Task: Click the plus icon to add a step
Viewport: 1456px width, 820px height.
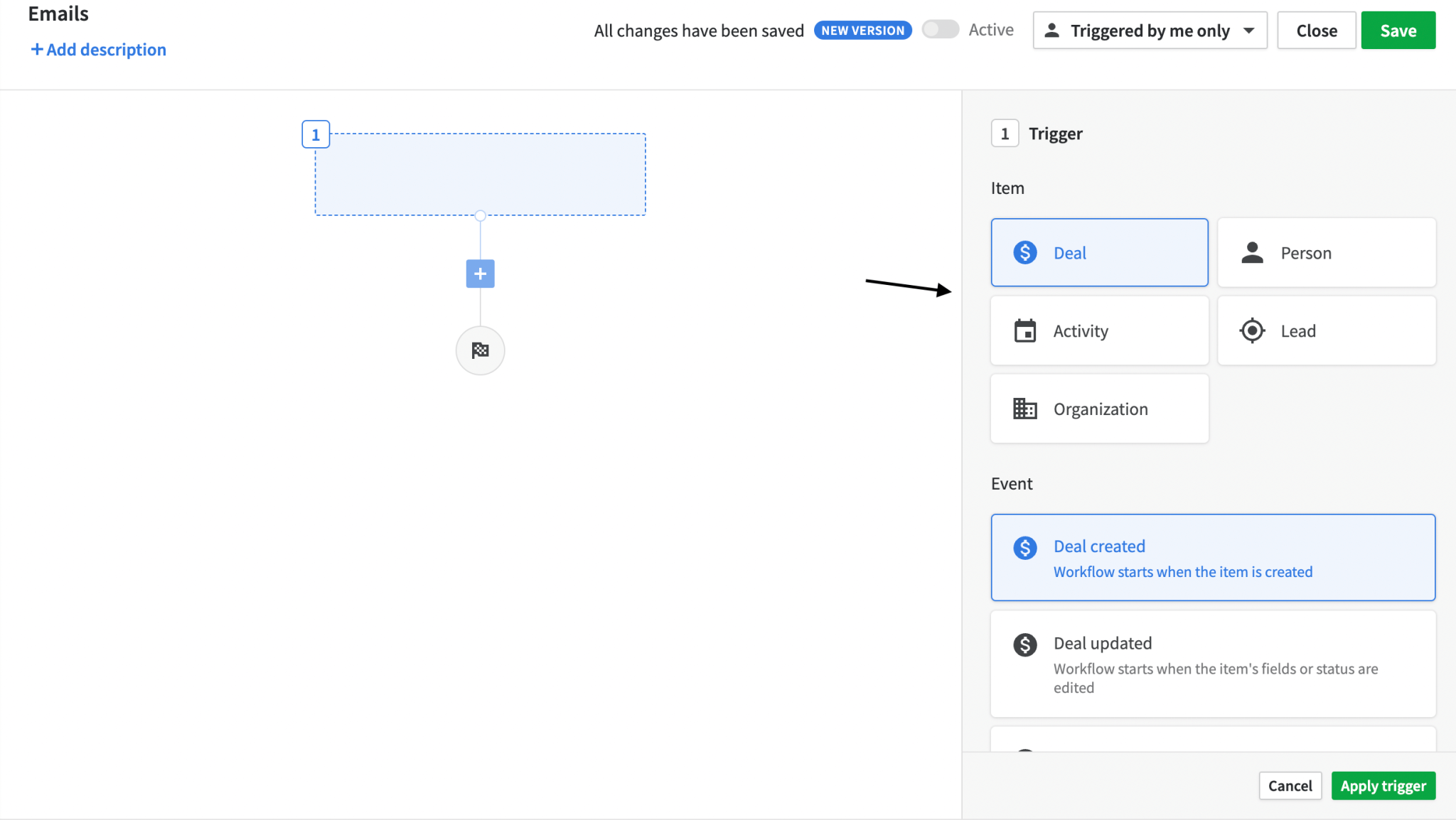Action: click(x=480, y=274)
